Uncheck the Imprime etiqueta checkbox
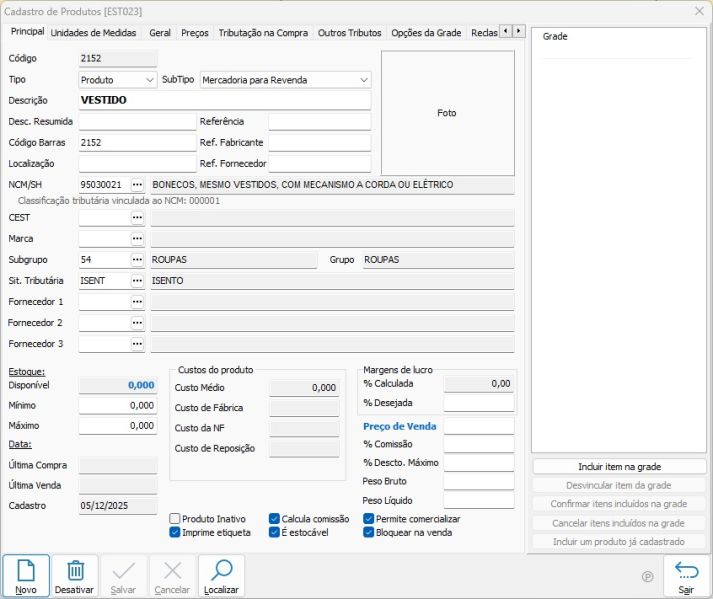The image size is (713, 599). pyautogui.click(x=175, y=533)
